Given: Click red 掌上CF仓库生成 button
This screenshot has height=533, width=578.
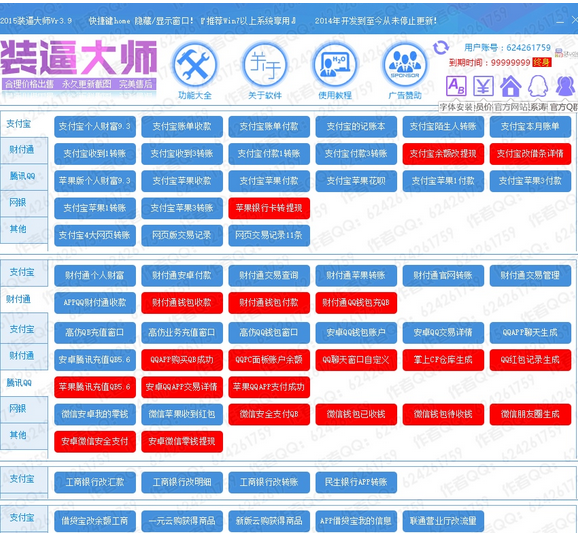Looking at the screenshot, I should point(443,360).
